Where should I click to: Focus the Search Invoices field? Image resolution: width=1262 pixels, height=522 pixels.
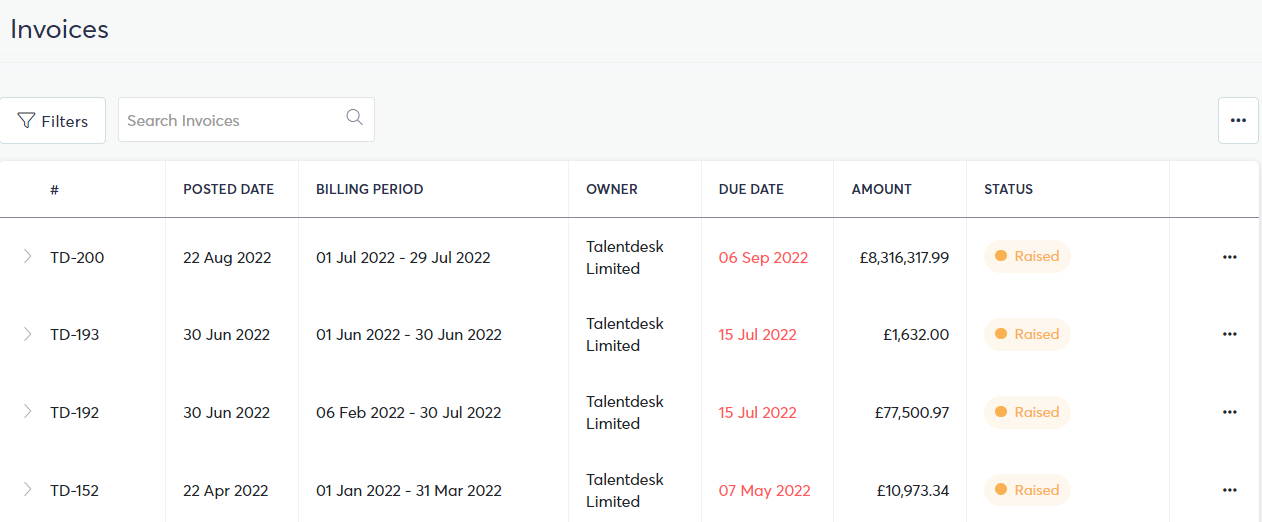point(246,120)
